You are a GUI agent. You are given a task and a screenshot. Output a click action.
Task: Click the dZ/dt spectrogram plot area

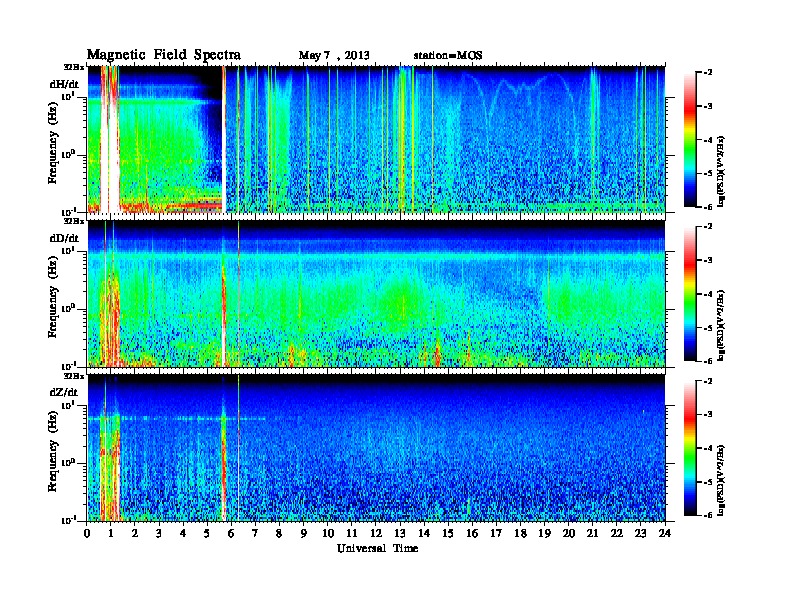(376, 448)
